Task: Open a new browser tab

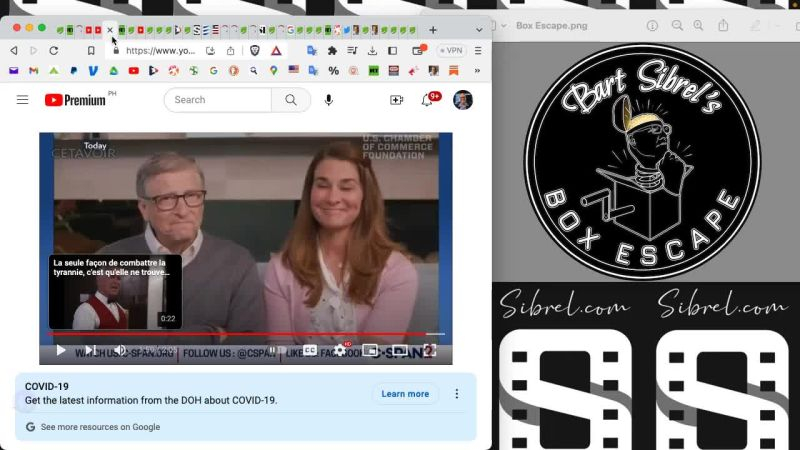Action: coord(433,30)
